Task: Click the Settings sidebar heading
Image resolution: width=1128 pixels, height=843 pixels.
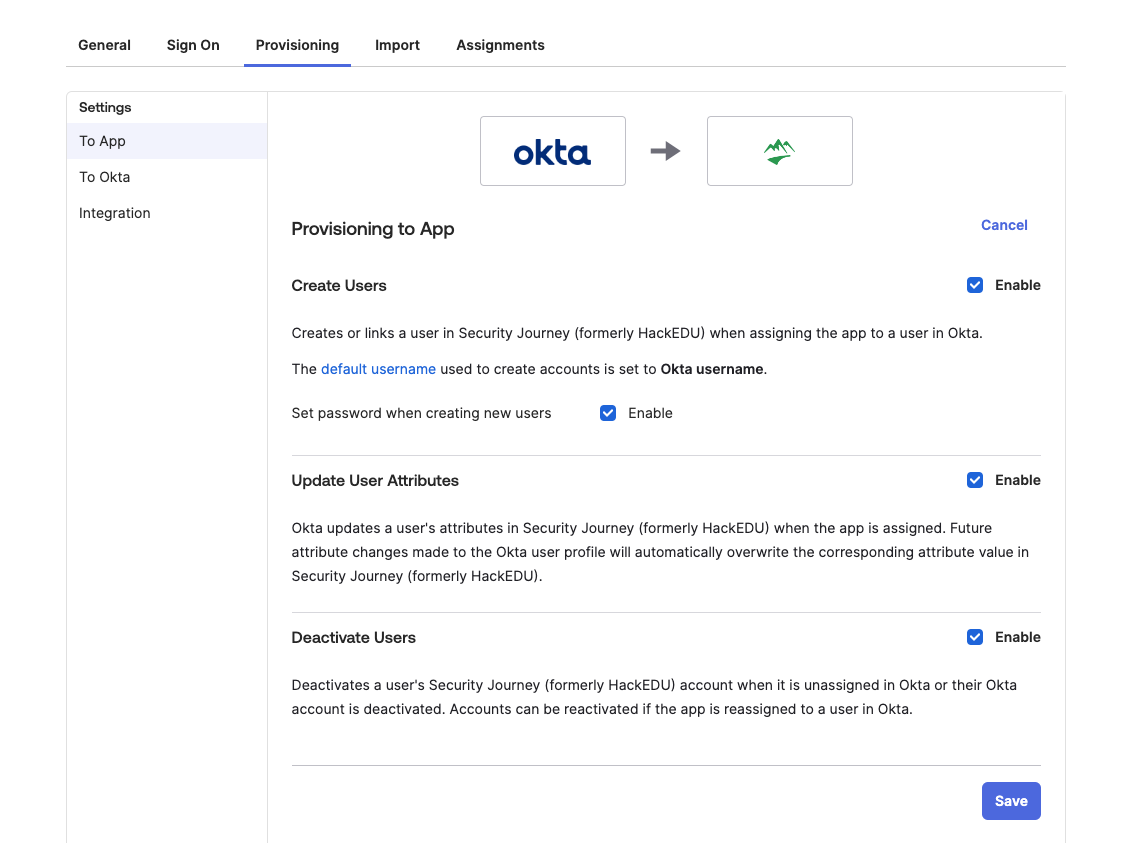Action: click(105, 107)
